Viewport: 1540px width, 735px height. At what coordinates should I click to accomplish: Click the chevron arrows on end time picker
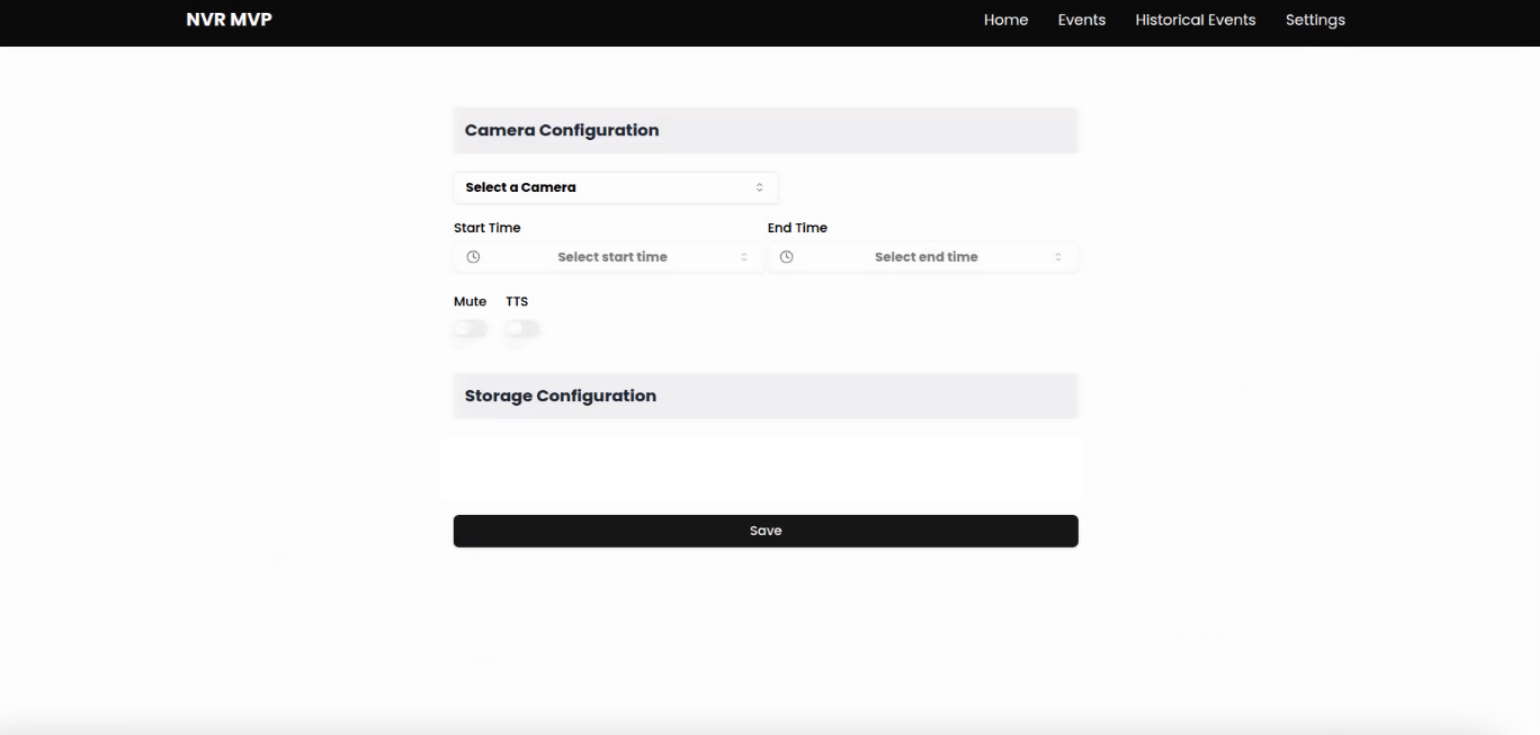pos(1058,257)
